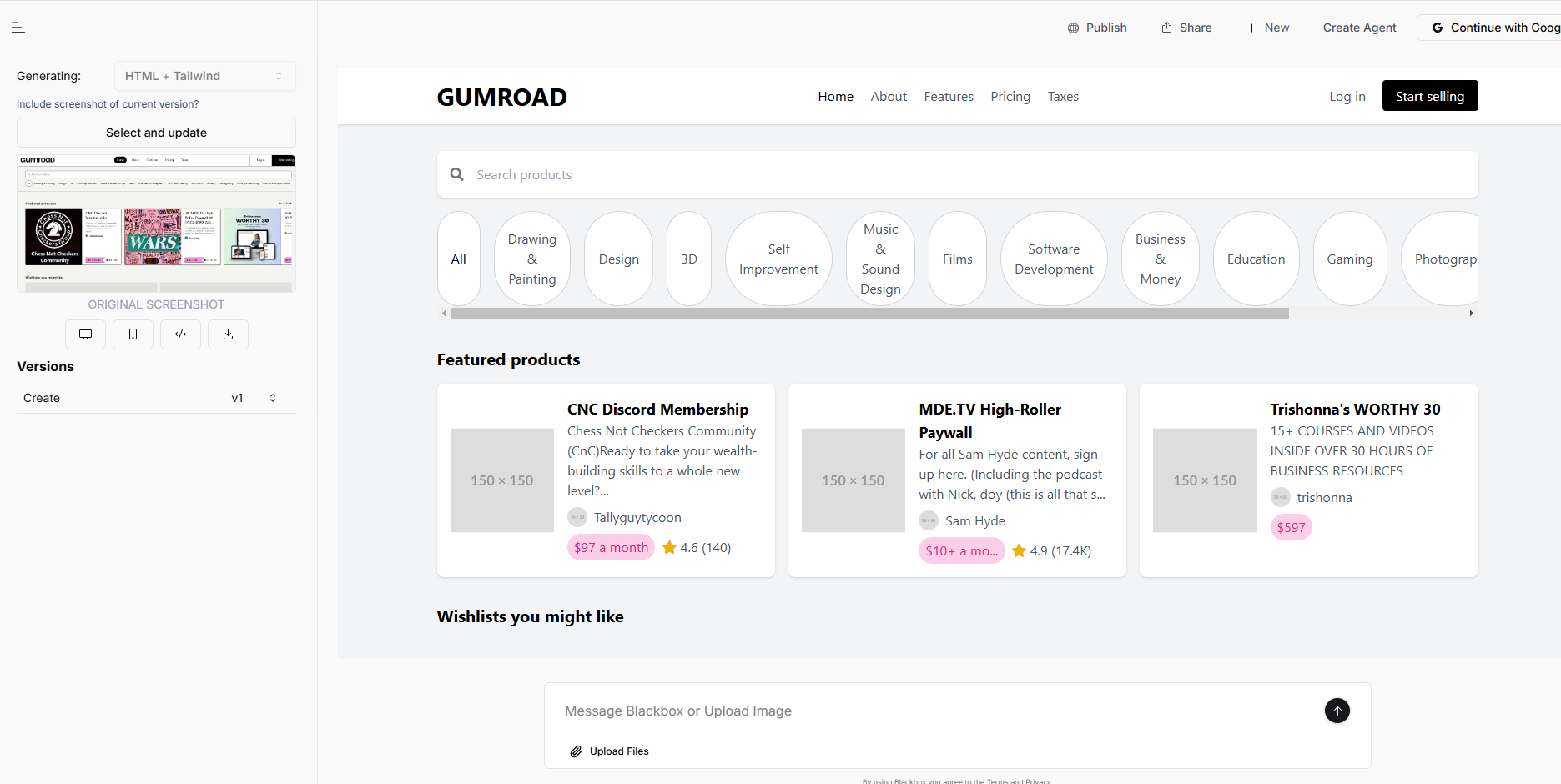Screen dimensions: 1561x784
Task: Click the Search products input field
Action: [958, 174]
